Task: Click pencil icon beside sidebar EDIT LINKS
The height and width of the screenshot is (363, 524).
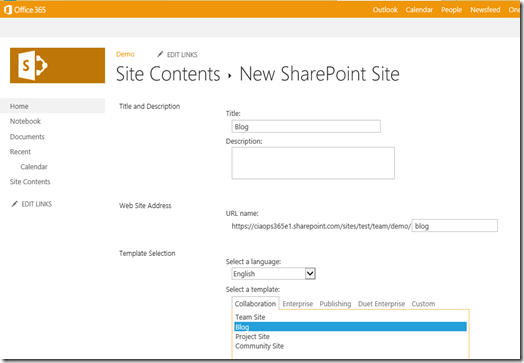Action: tap(14, 204)
